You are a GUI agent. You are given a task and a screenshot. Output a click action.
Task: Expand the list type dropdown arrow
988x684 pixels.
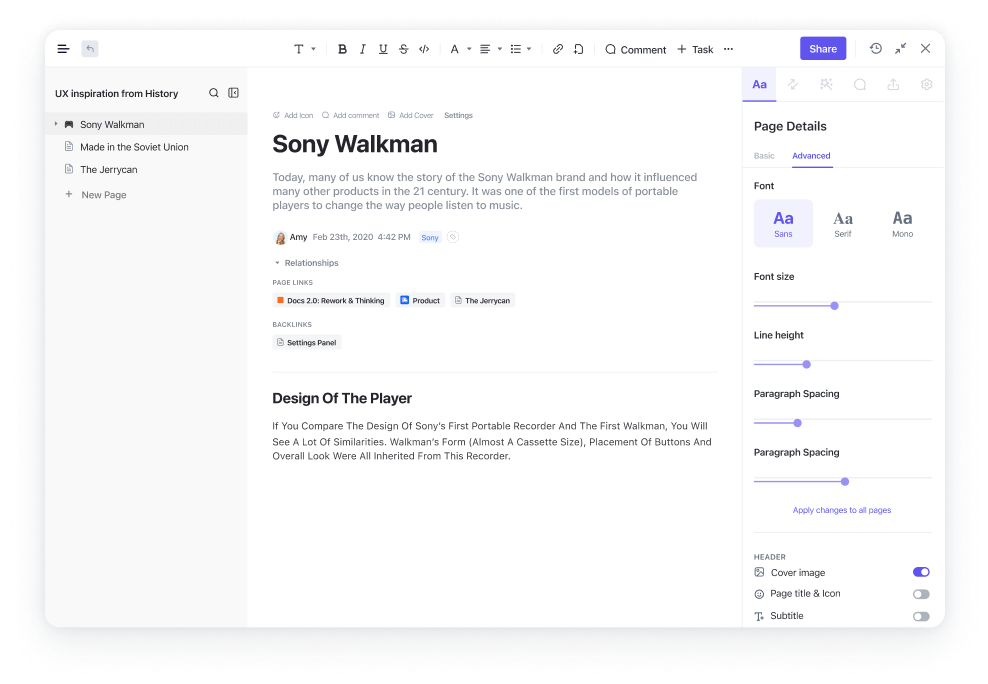(529, 49)
